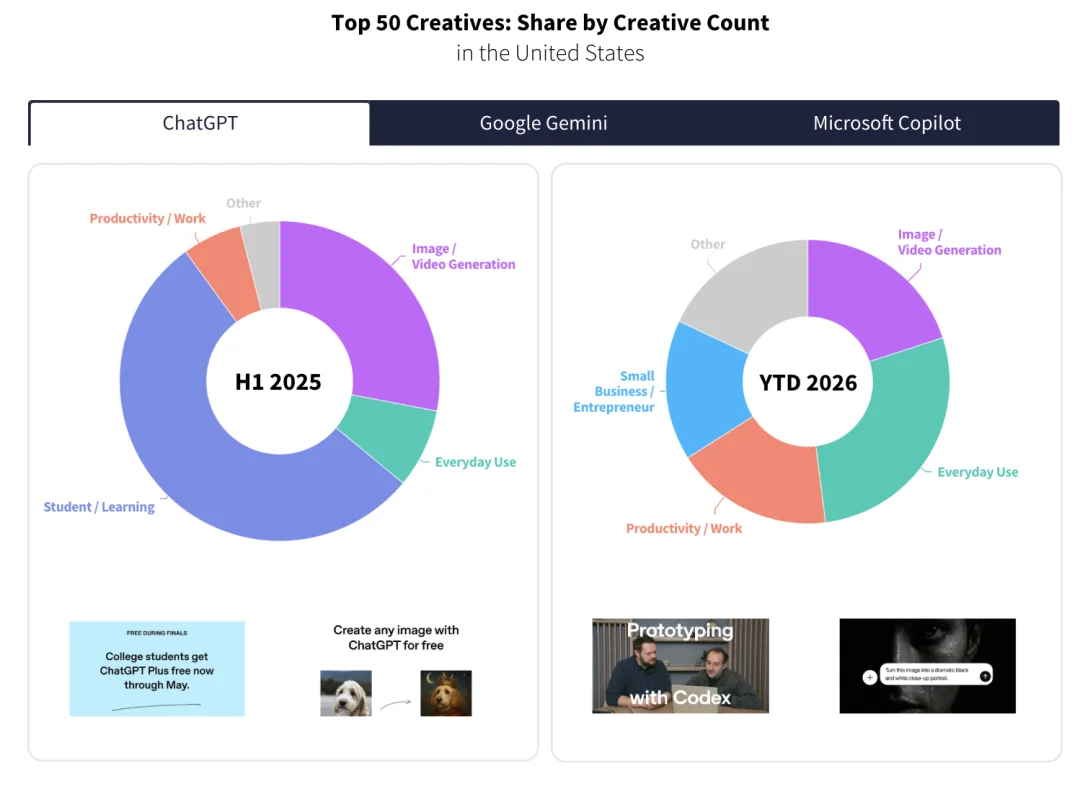Open the College students ChatGPT Plus ad thumbnail
The image size is (1080, 794).
157,669
